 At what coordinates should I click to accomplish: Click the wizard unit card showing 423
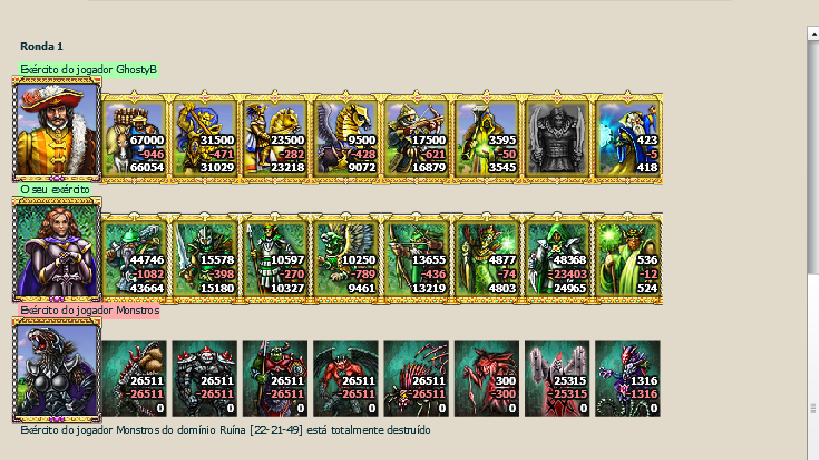628,138
